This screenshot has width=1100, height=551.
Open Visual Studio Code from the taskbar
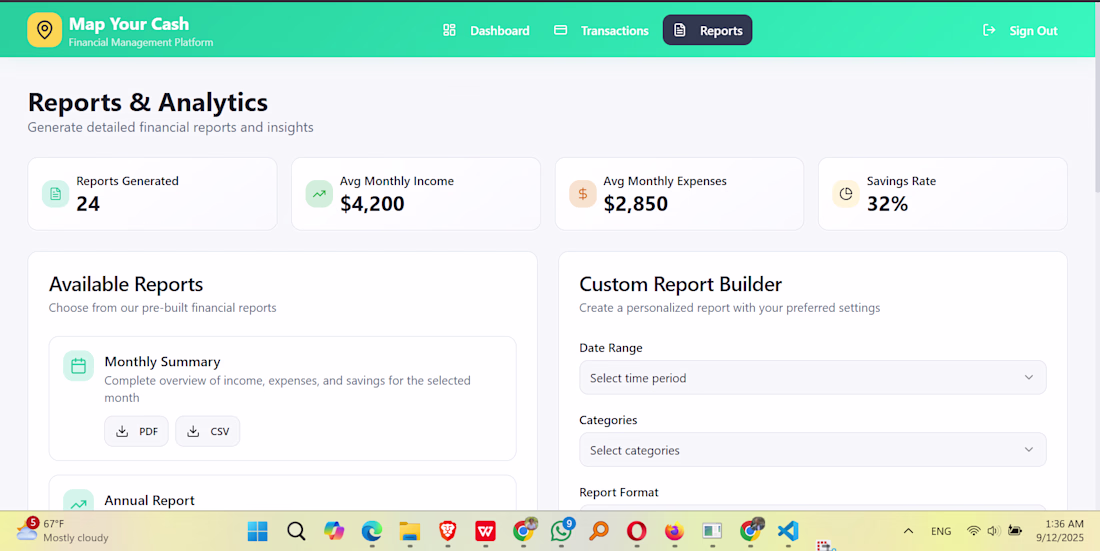tap(788, 531)
